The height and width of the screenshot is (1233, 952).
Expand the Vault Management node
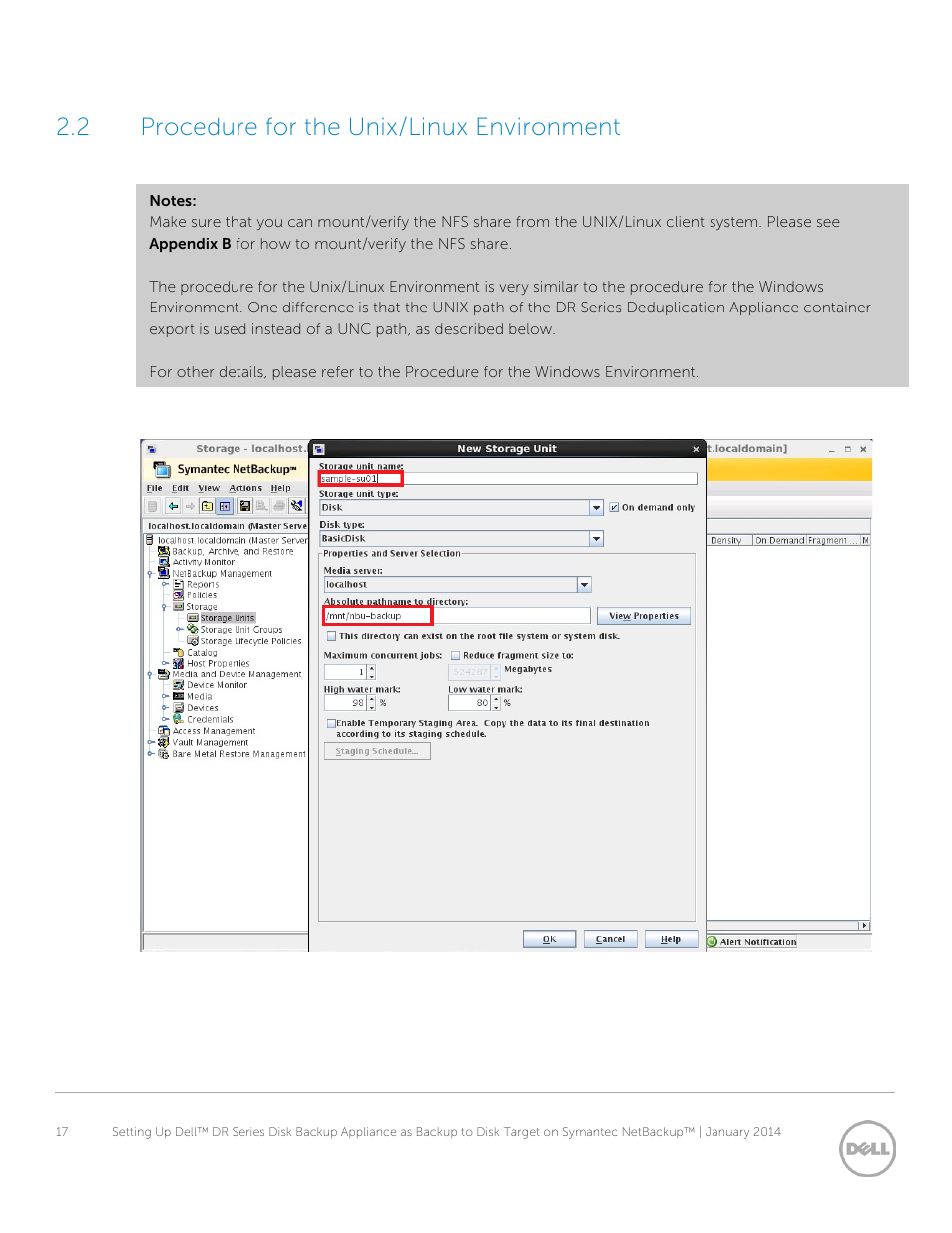[x=150, y=742]
